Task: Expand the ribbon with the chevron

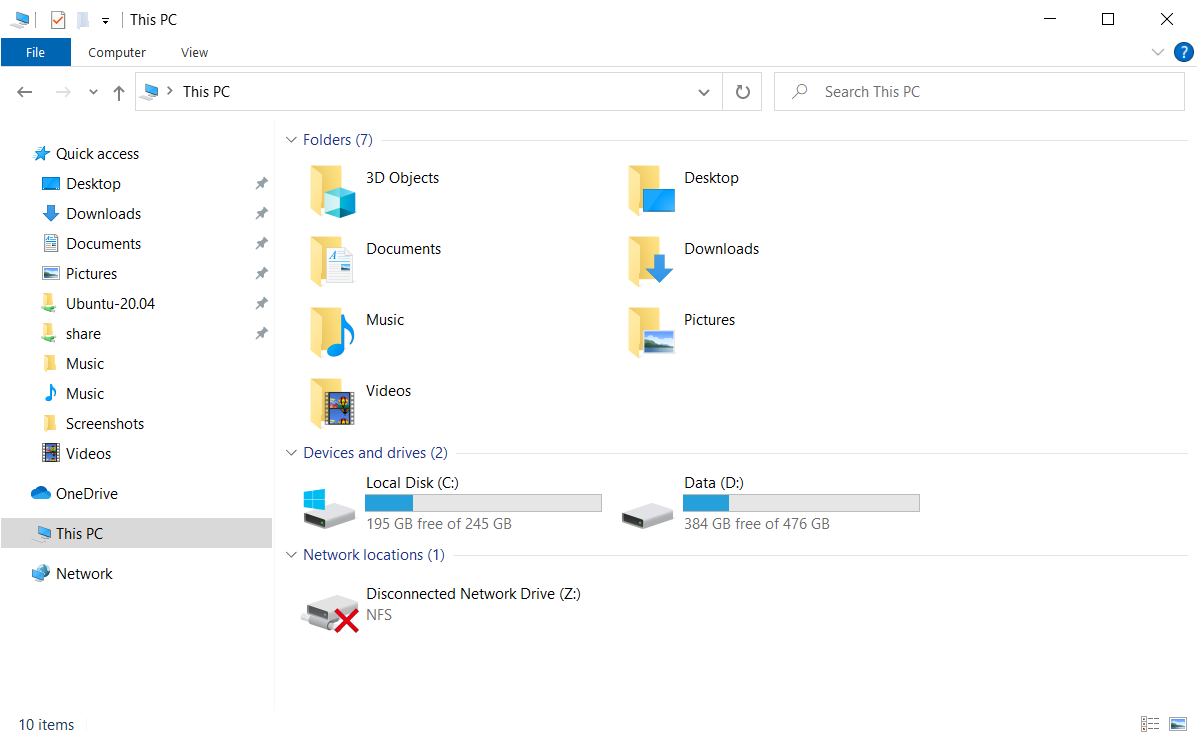Action: pos(1158,52)
